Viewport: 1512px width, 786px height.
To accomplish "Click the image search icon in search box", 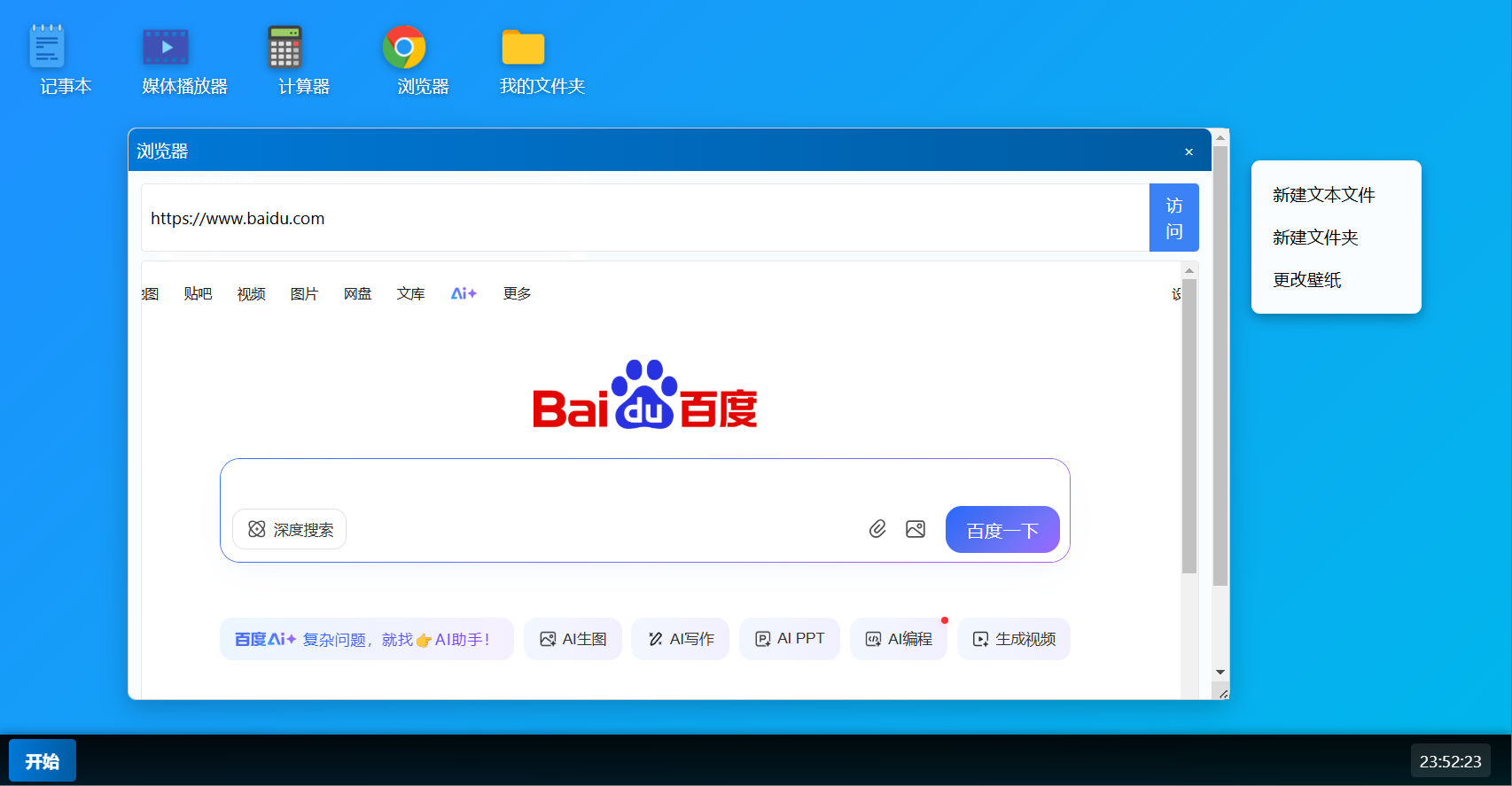I will click(916, 529).
